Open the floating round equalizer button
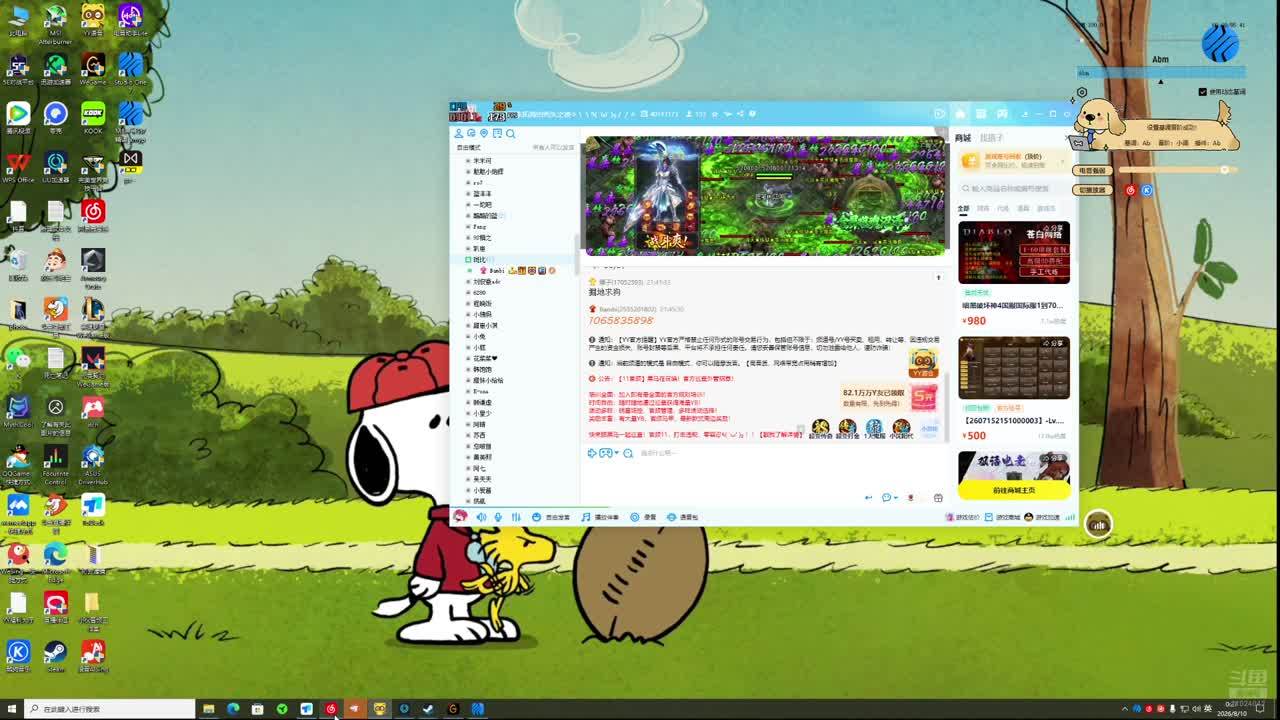Viewport: 1280px width, 720px height. pyautogui.click(x=1099, y=524)
